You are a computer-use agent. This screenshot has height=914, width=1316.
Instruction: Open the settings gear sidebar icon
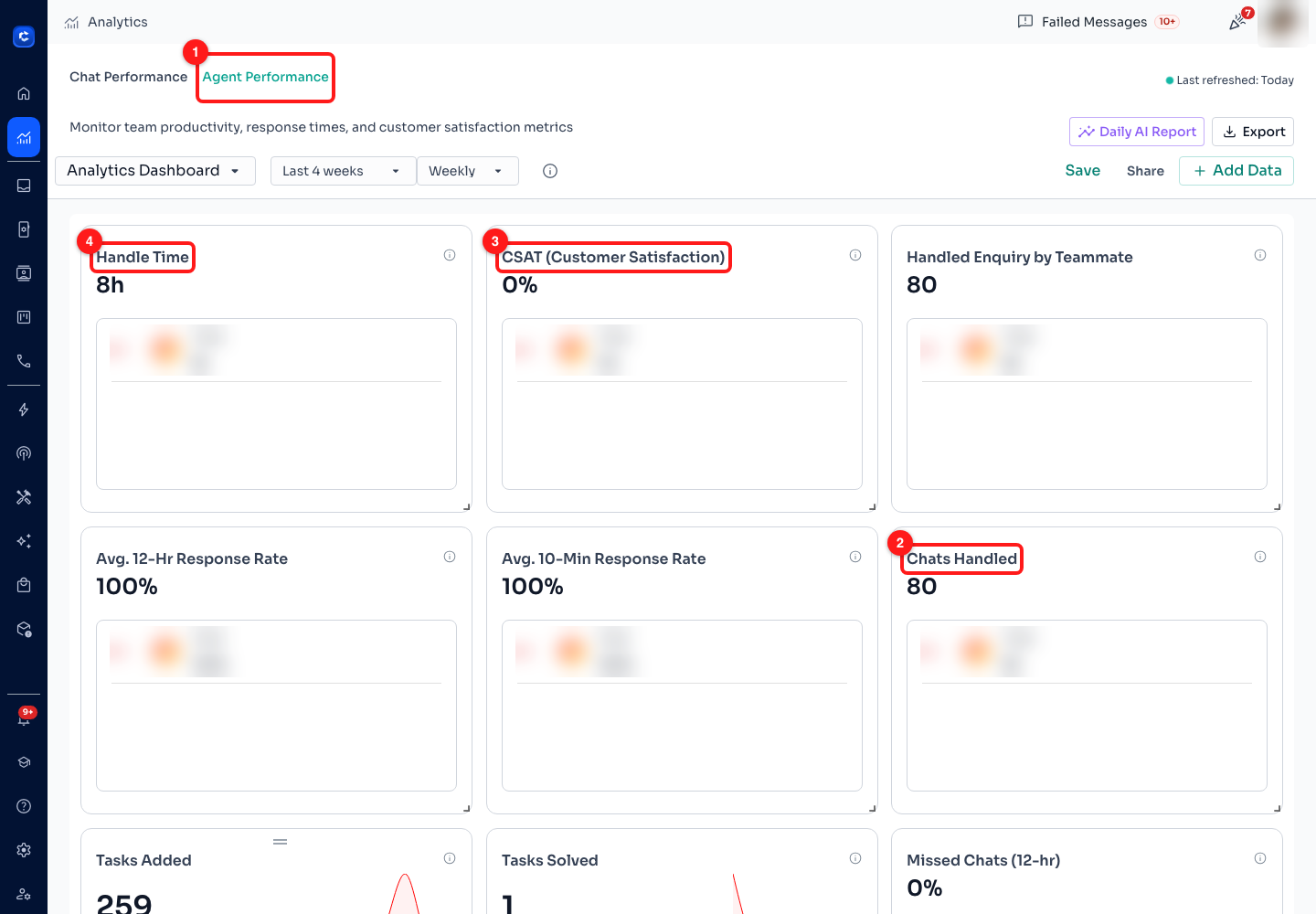tap(24, 850)
